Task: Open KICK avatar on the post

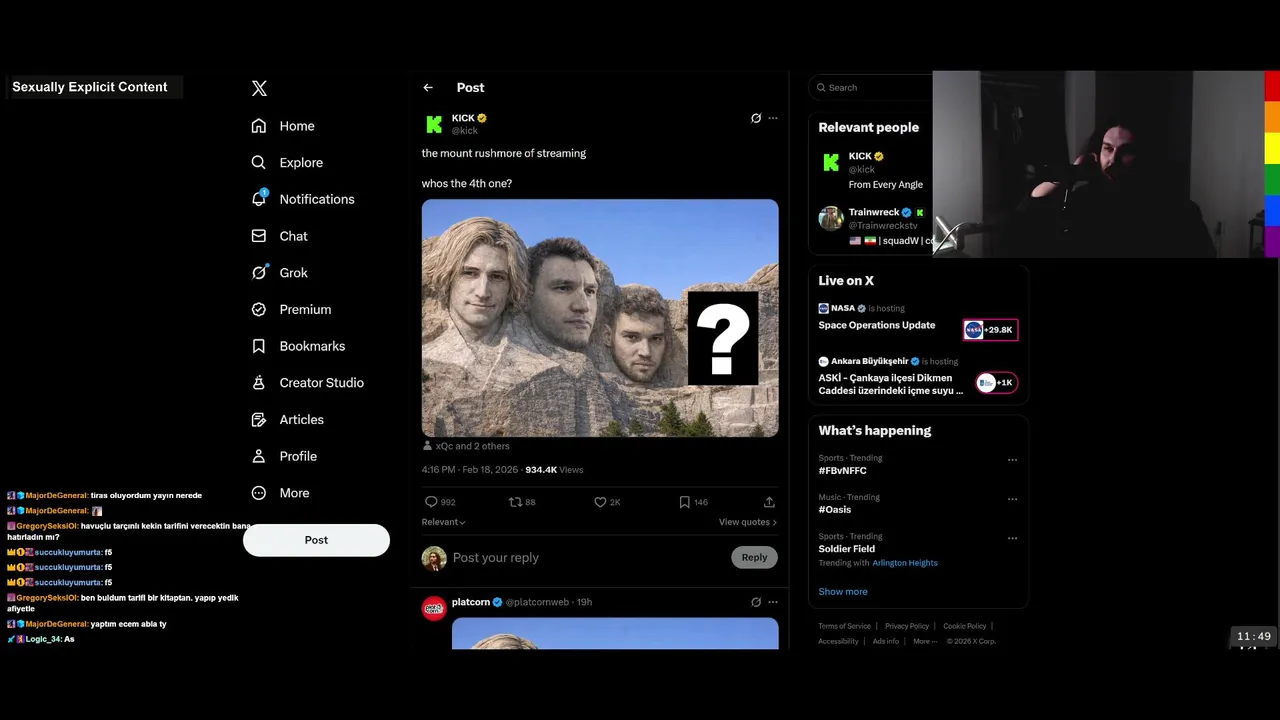Action: click(434, 124)
